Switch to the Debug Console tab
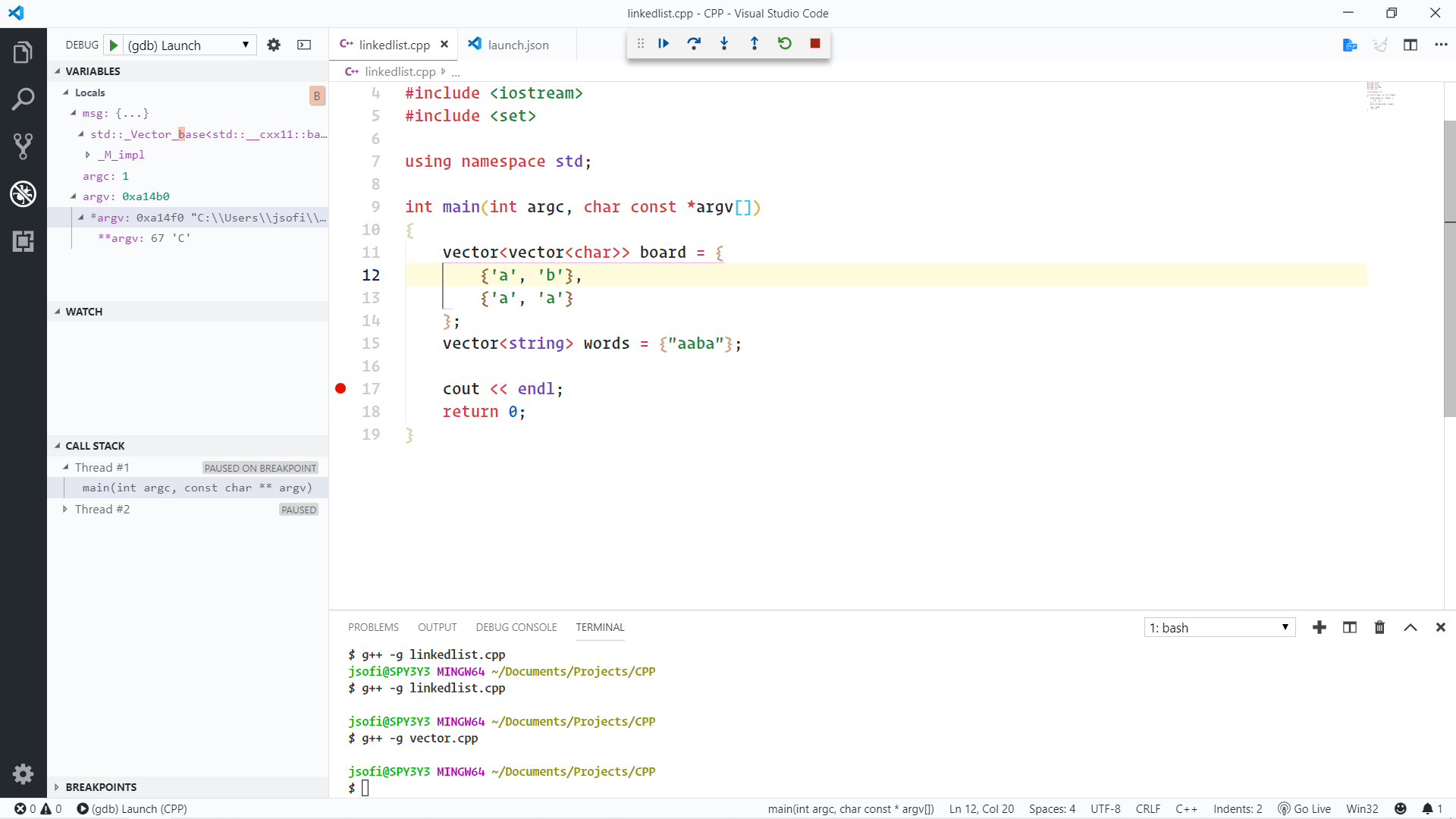Image resolution: width=1456 pixels, height=819 pixels. (516, 628)
